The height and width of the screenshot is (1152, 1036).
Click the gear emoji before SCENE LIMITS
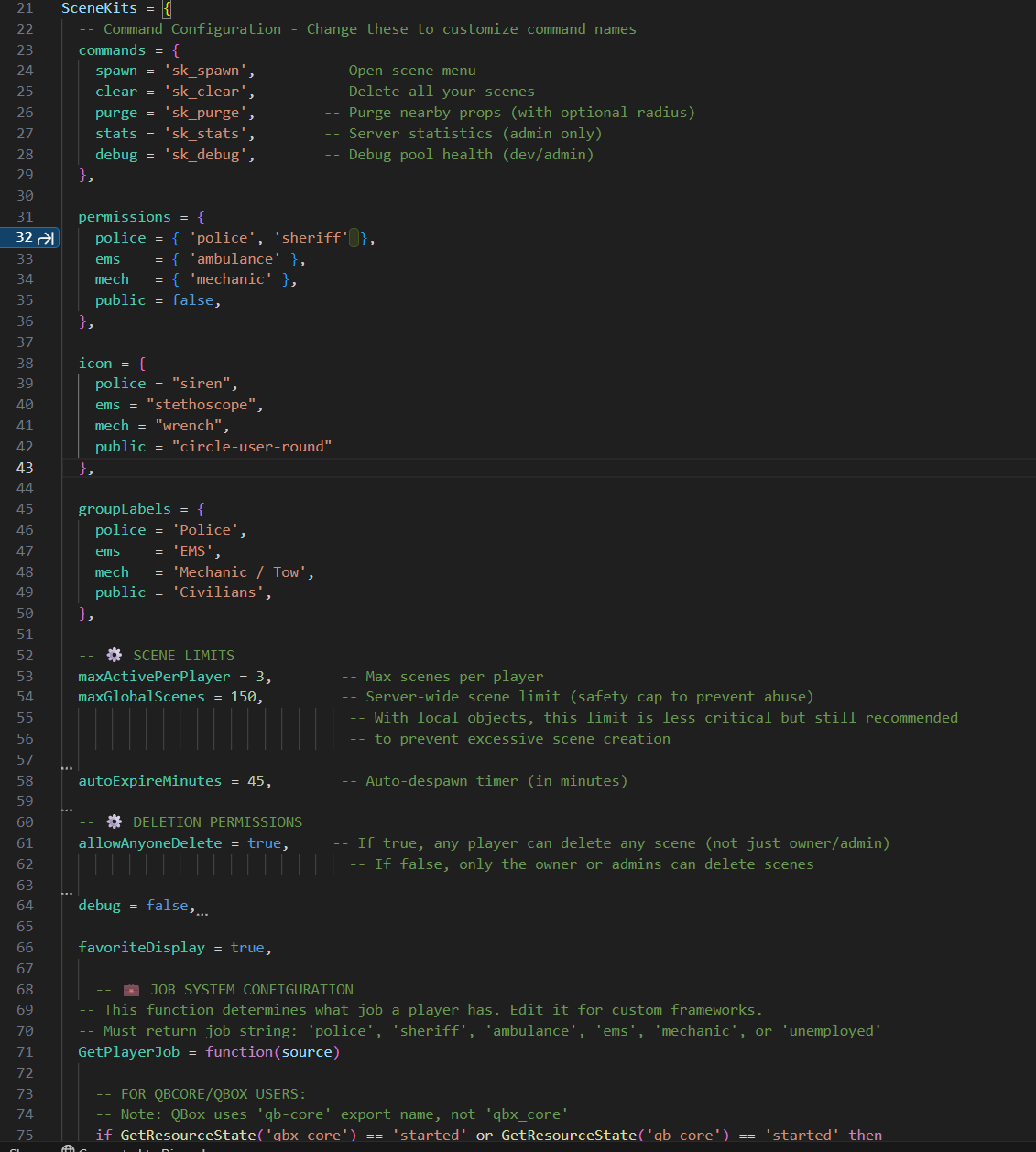click(115, 655)
